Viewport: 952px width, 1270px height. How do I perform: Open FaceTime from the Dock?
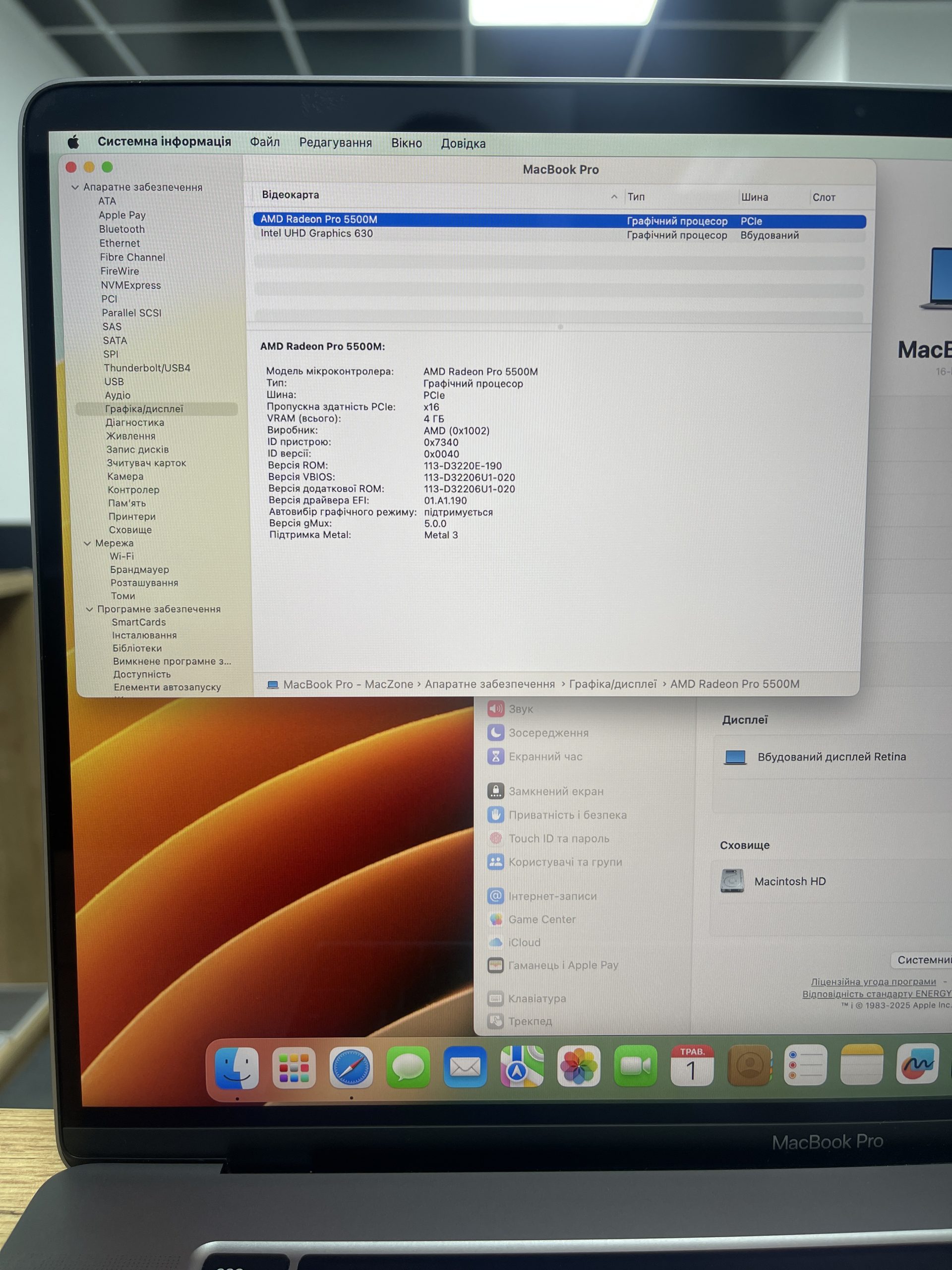coord(635,1066)
